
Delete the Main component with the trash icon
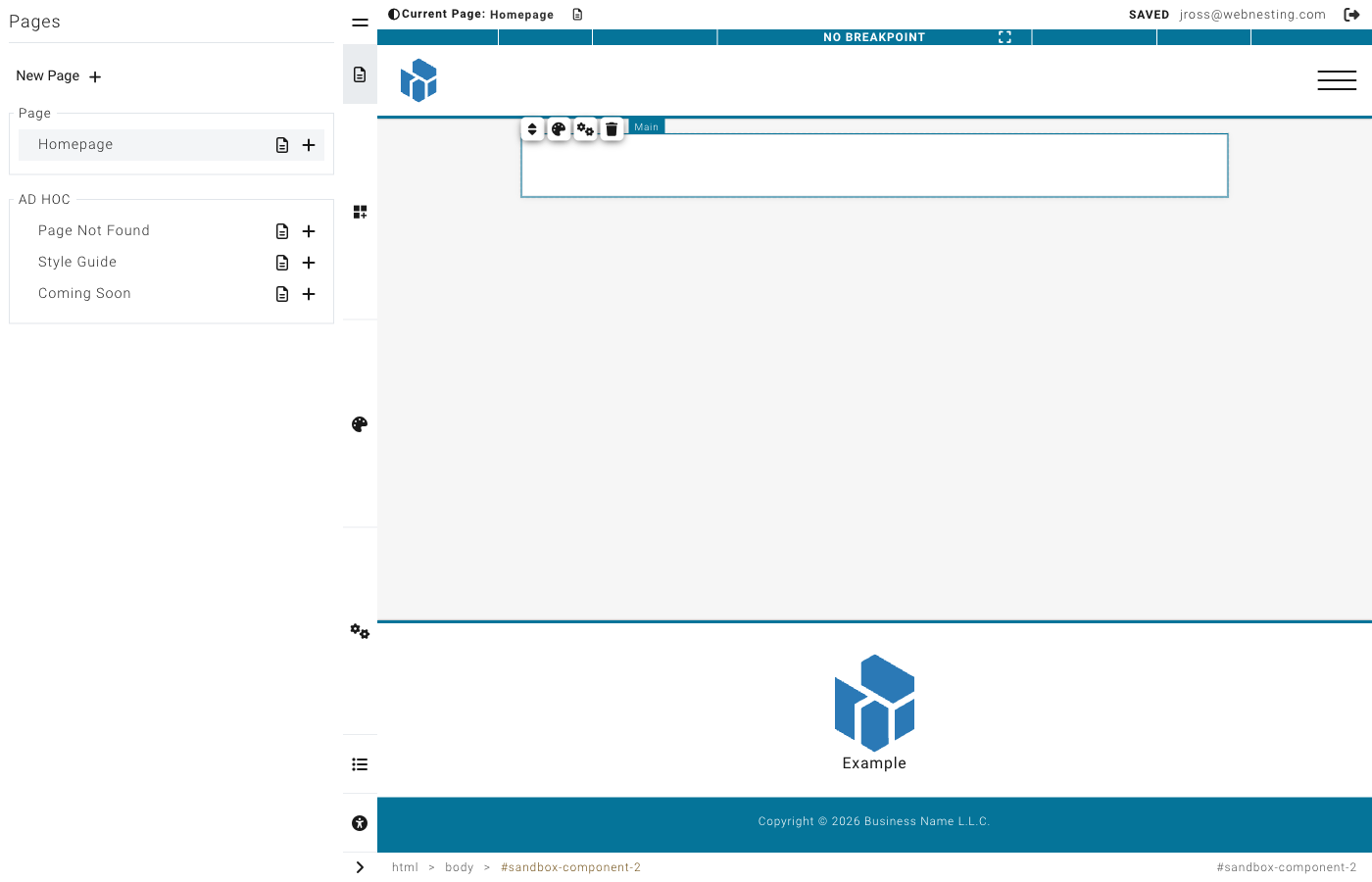(612, 127)
